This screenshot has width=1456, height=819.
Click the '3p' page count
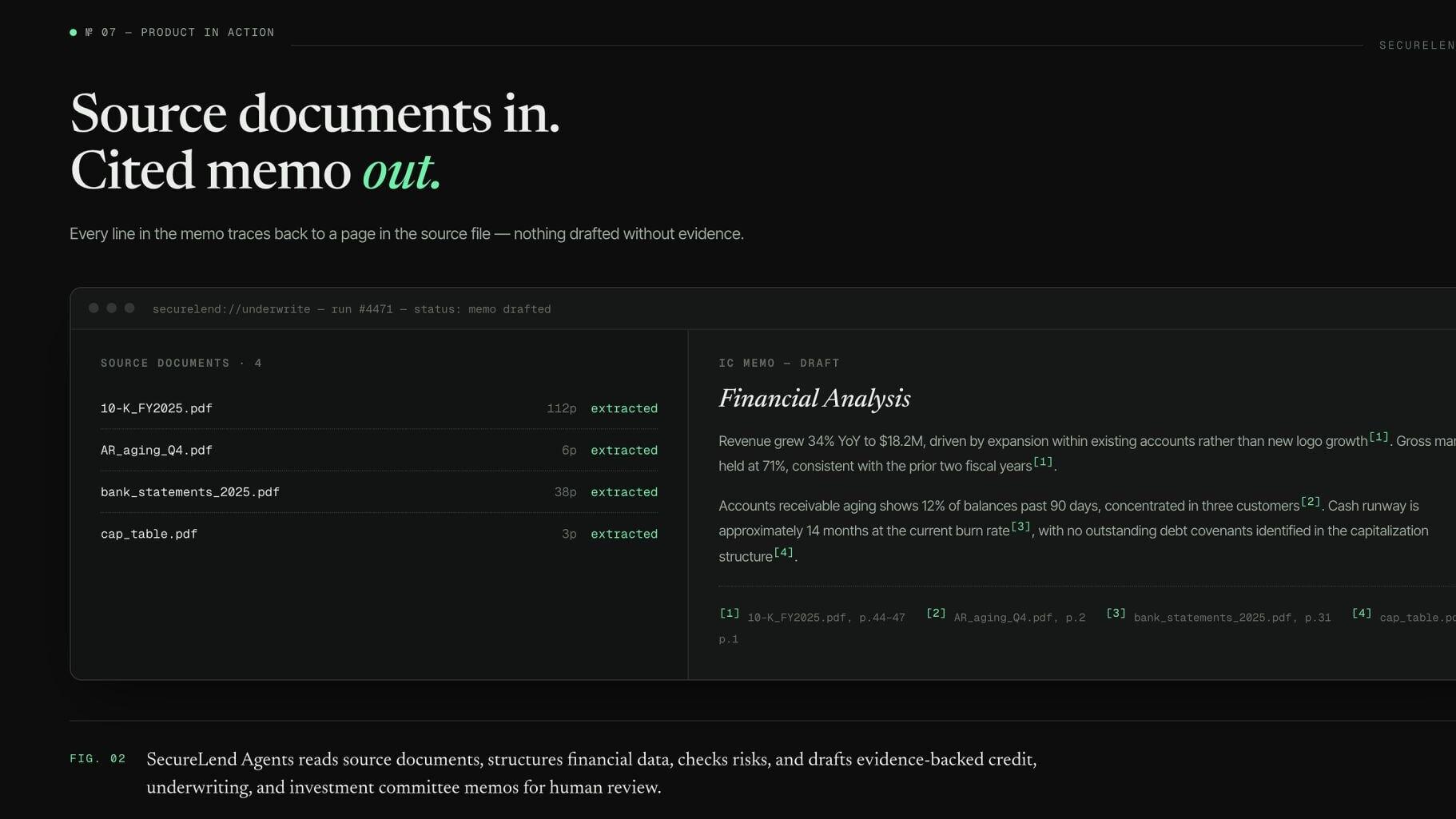pyautogui.click(x=569, y=534)
